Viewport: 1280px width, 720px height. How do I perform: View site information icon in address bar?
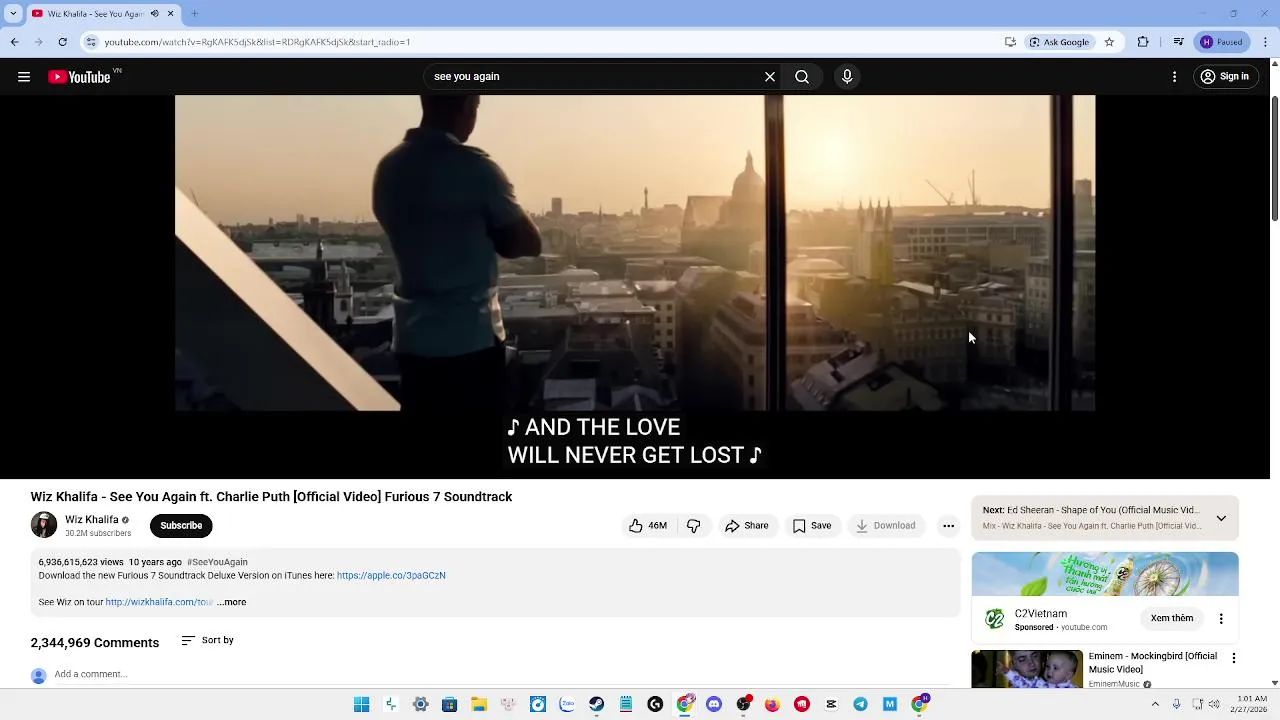[91, 42]
